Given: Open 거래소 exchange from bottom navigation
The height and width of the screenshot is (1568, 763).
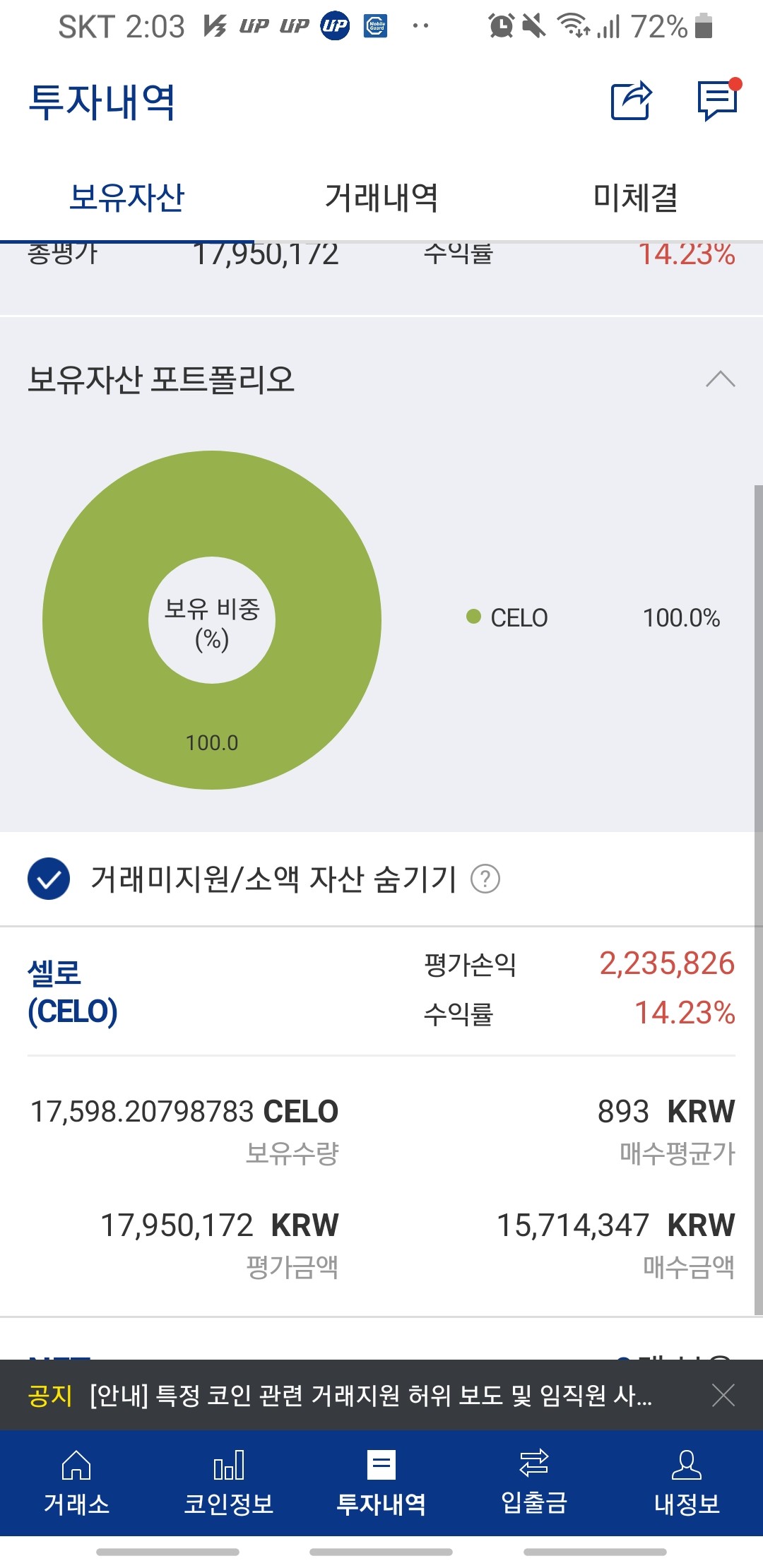Looking at the screenshot, I should click(76, 1483).
